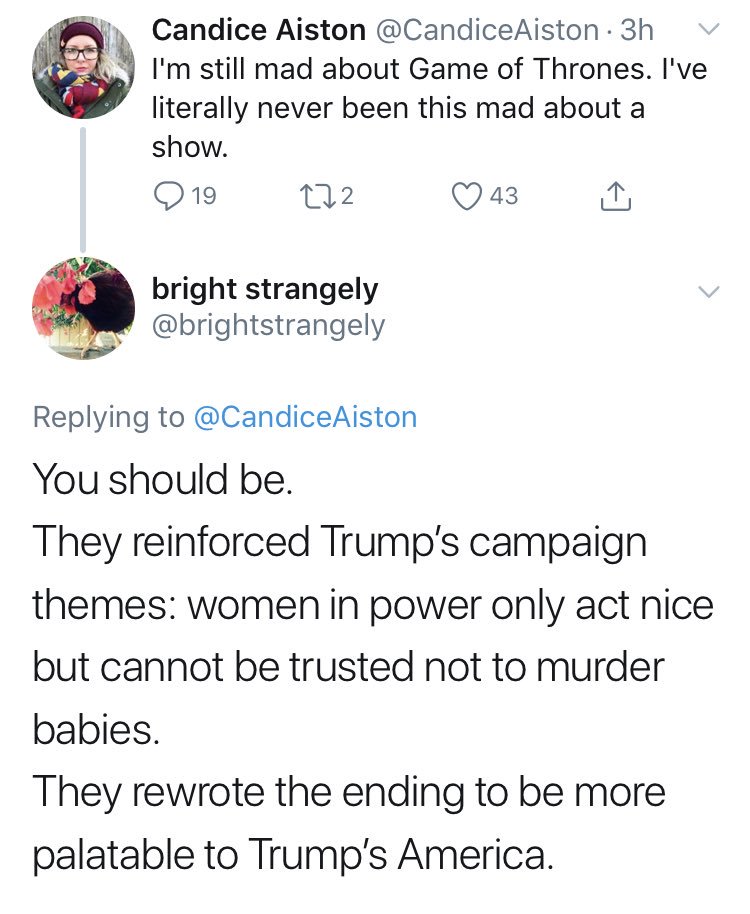Open the @CandiceAiston mention link
Viewport: 750px width, 914px height.
pyautogui.click(x=305, y=417)
